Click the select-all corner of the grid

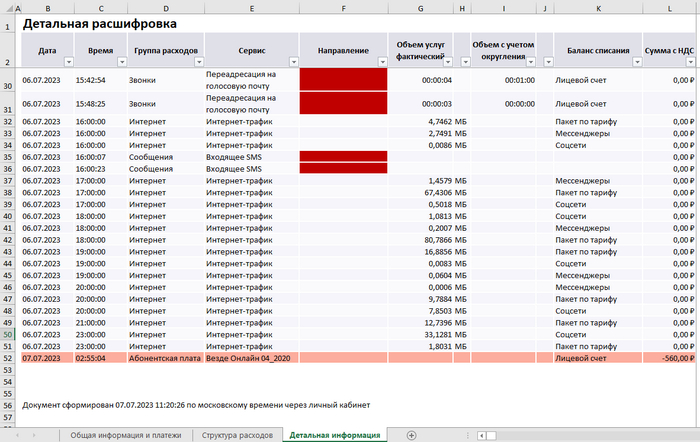[6, 7]
